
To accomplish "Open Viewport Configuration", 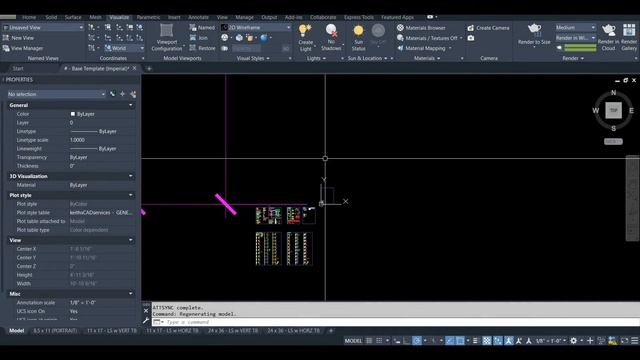I will pos(167,38).
